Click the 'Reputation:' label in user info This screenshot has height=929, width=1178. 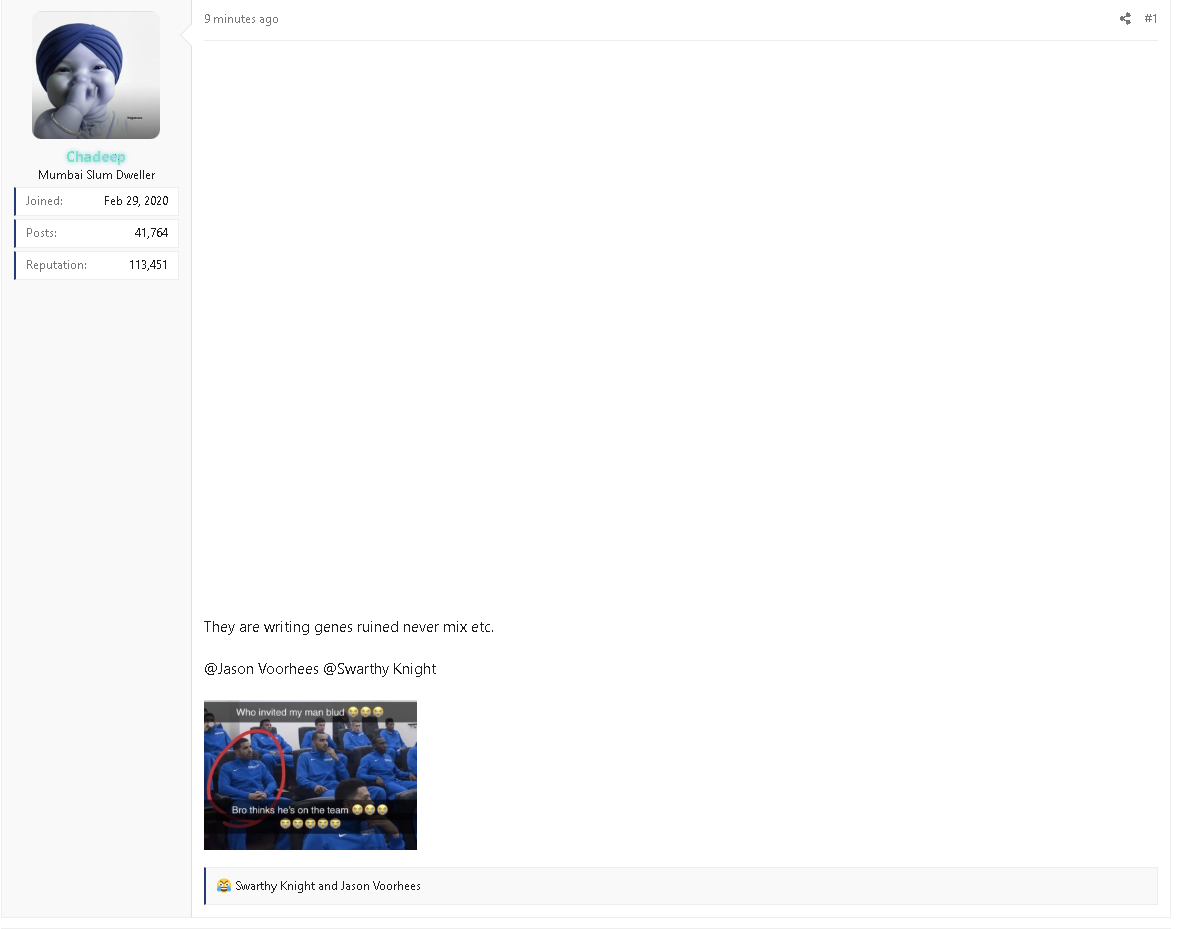pyautogui.click(x=56, y=265)
